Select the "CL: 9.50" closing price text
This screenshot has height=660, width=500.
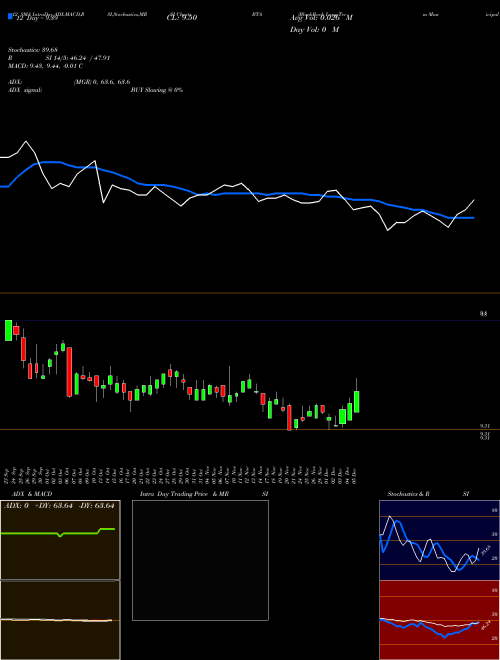click(182, 18)
